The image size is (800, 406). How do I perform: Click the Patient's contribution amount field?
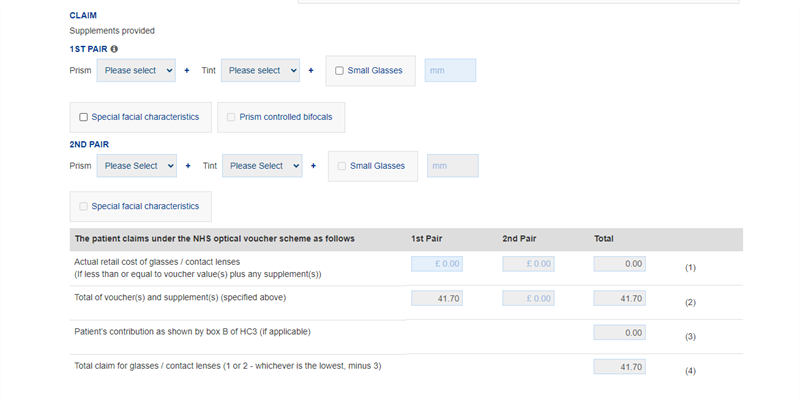(619, 332)
